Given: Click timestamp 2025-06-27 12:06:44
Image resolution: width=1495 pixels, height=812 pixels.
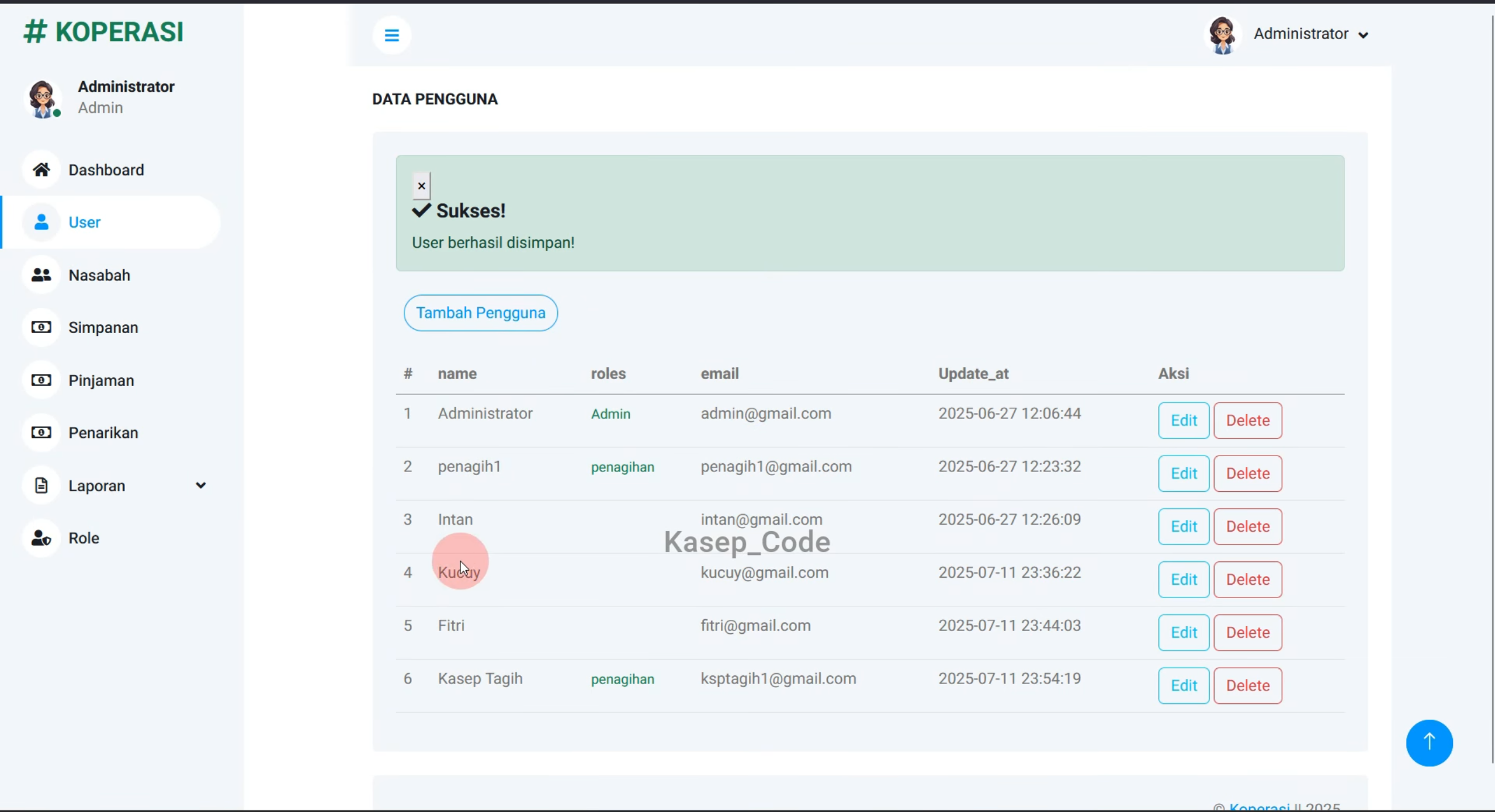Looking at the screenshot, I should pyautogui.click(x=1010, y=414).
